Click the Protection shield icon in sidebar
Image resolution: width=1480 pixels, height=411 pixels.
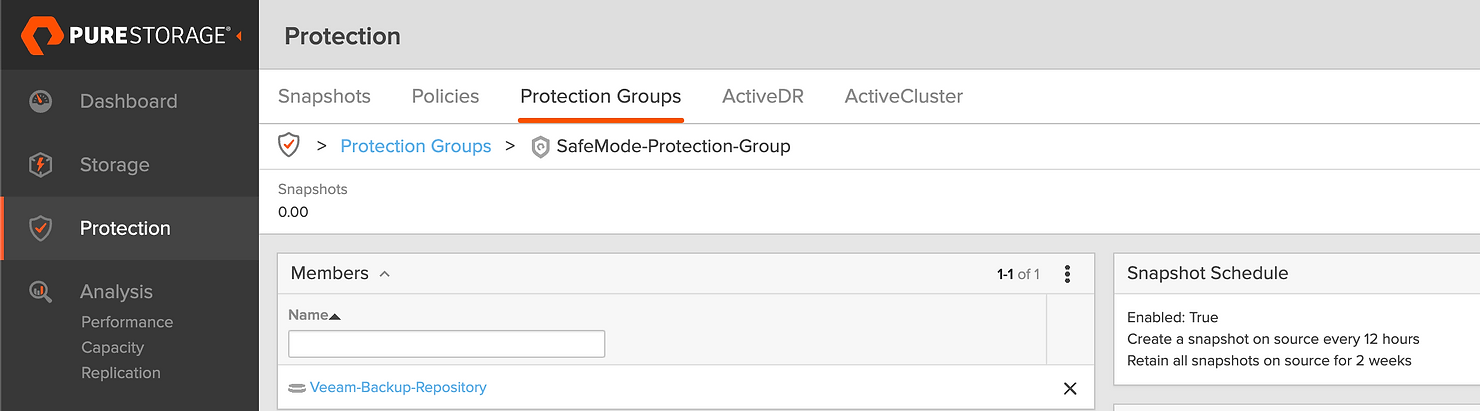[40, 228]
